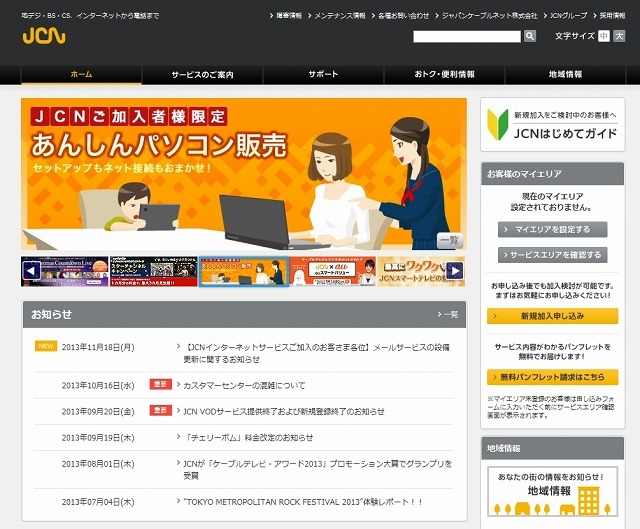Open the 各種お問い合わせ link
The height and width of the screenshot is (529, 640).
pyautogui.click(x=404, y=16)
